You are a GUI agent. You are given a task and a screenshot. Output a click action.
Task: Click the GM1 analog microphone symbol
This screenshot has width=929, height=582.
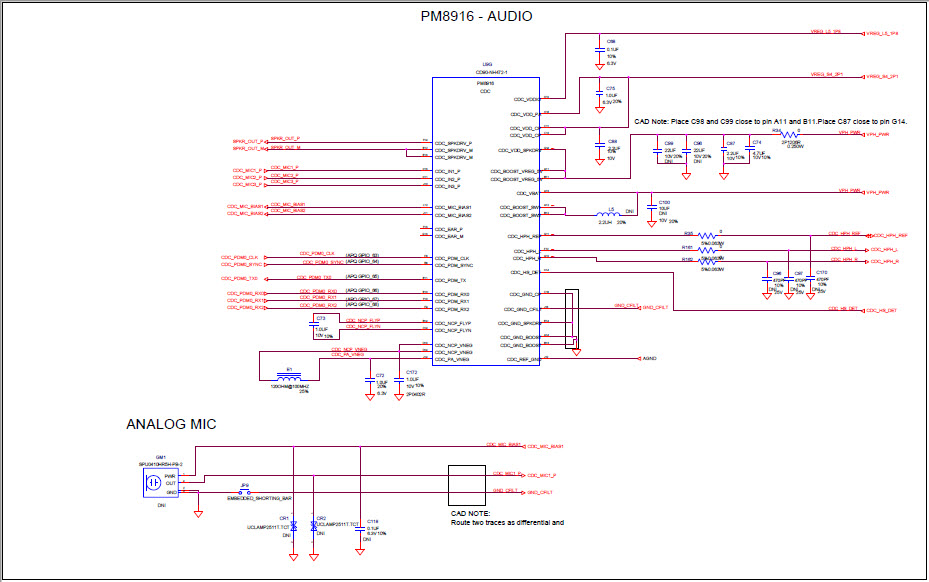pos(153,481)
